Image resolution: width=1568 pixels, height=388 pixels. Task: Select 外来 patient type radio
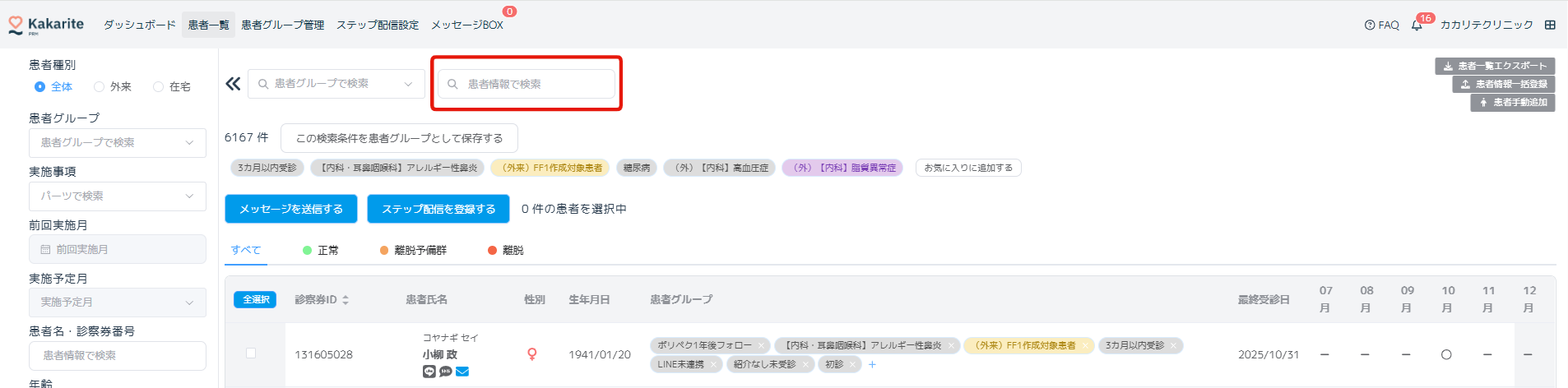click(x=99, y=87)
